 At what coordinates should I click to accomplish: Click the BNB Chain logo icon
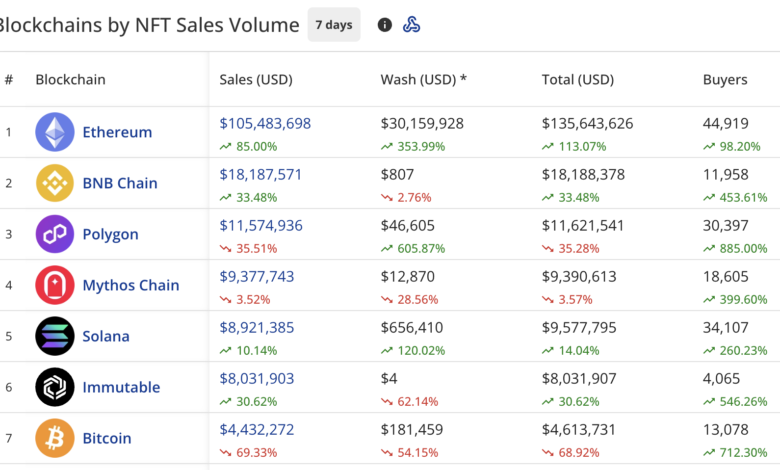point(55,183)
